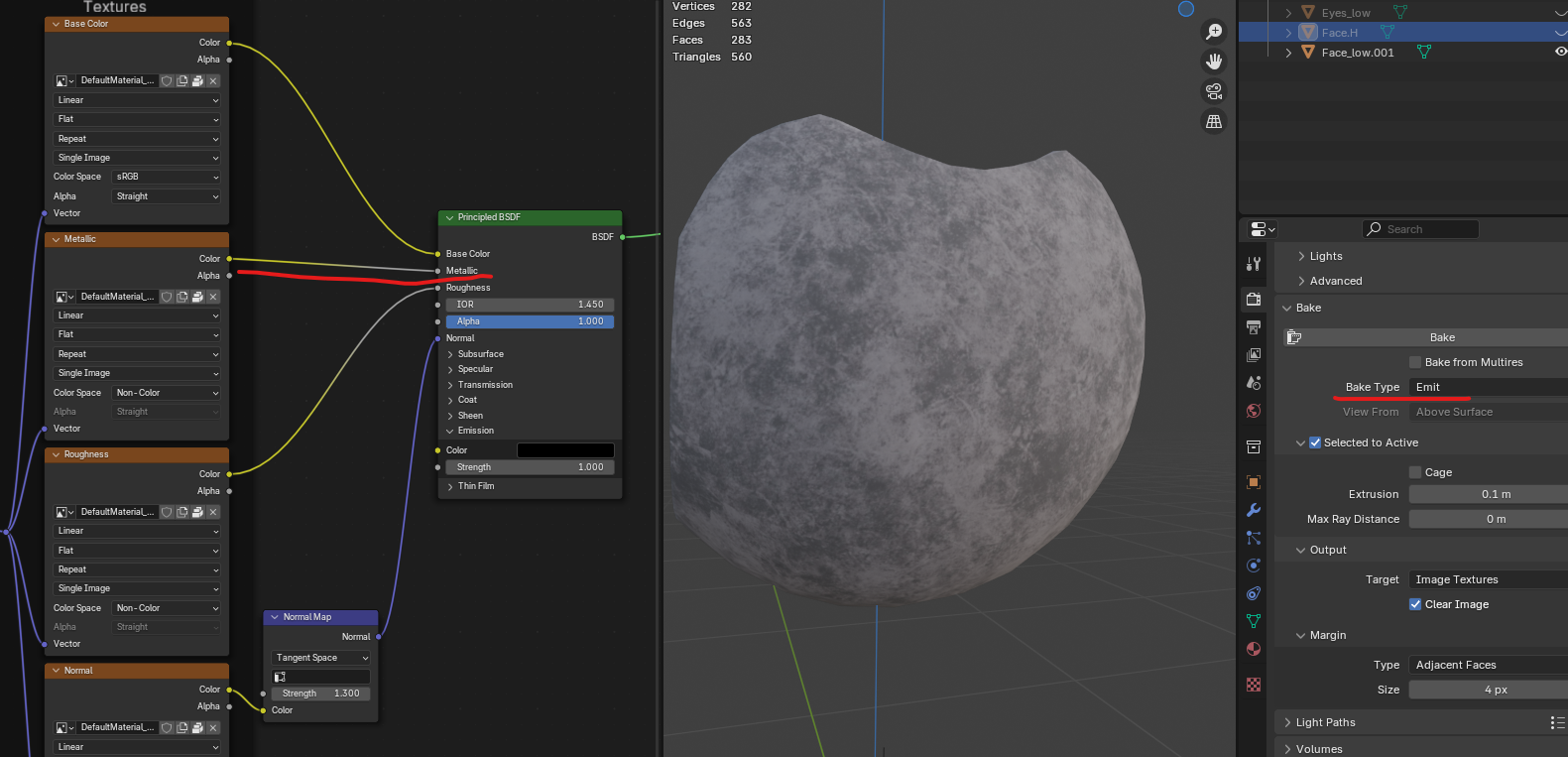
Task: Select the Face.H object in the outliner
Action: (x=1339, y=33)
